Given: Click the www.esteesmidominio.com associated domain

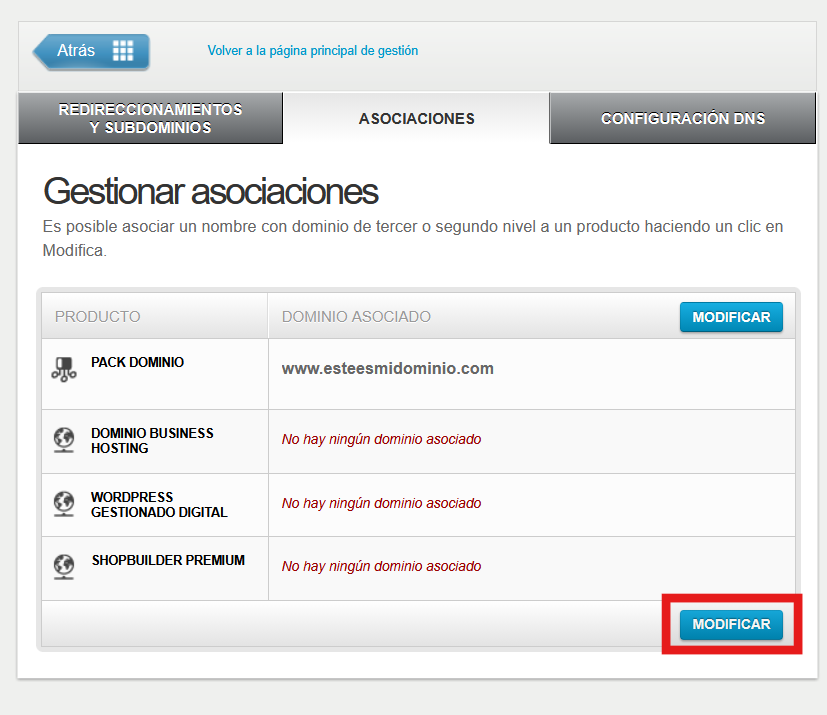Looking at the screenshot, I should (x=387, y=369).
